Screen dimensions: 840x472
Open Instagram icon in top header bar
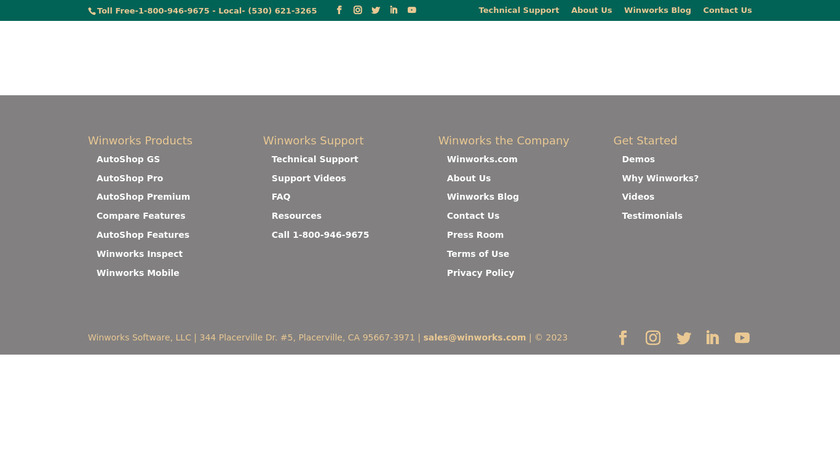(357, 10)
